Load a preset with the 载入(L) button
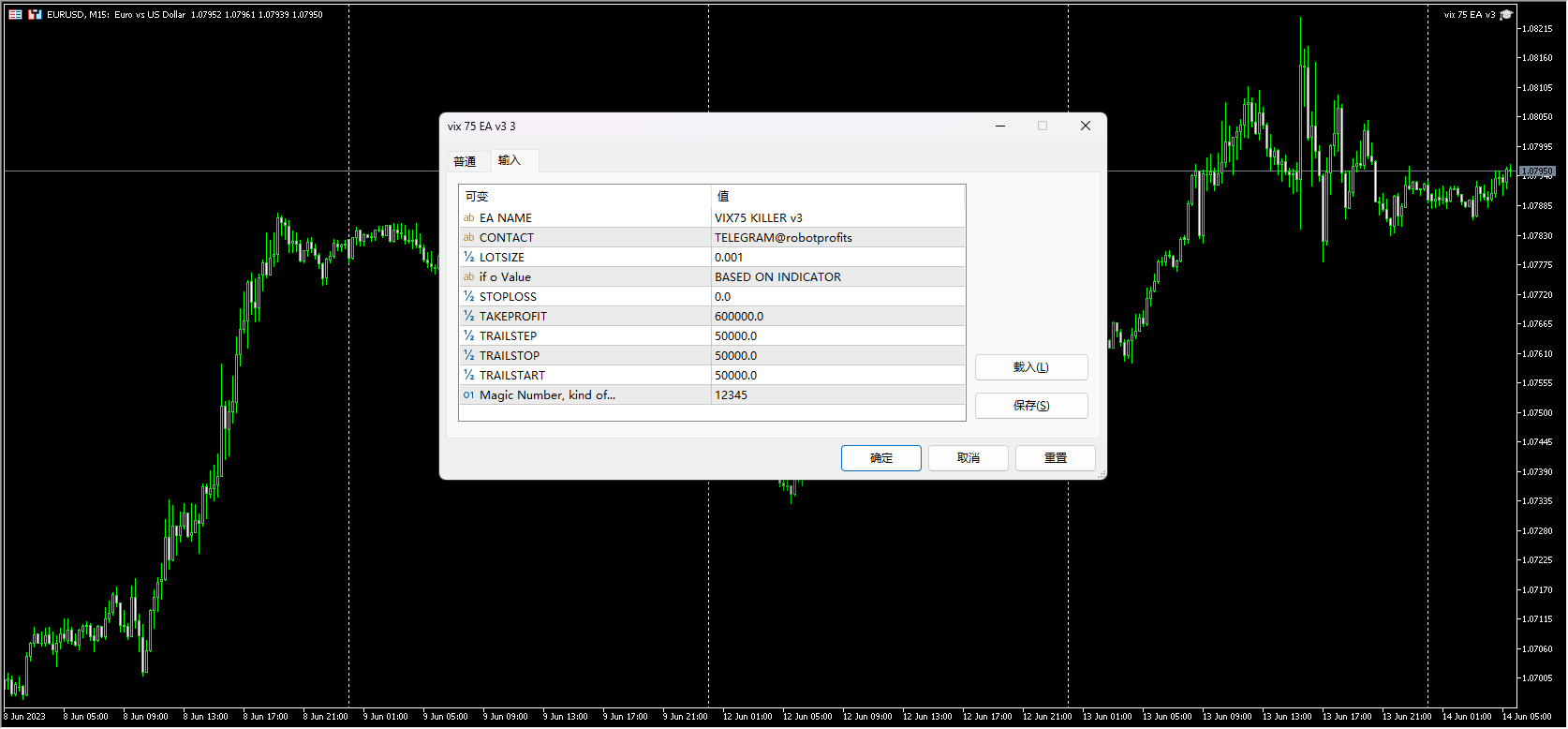 click(x=1030, y=367)
